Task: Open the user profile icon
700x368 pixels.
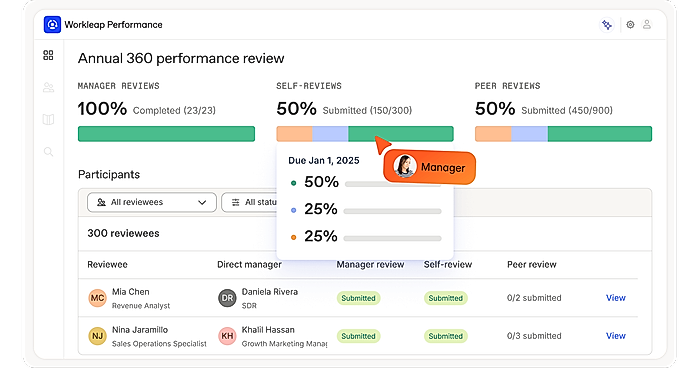Action: [x=647, y=24]
